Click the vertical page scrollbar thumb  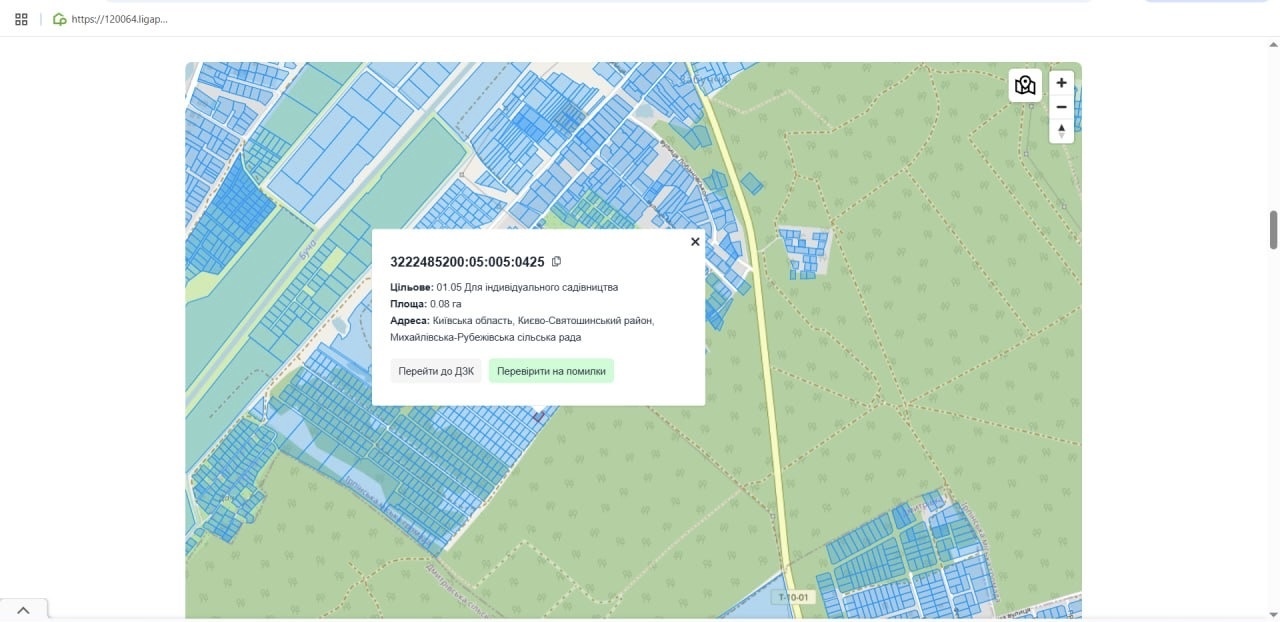(1274, 229)
